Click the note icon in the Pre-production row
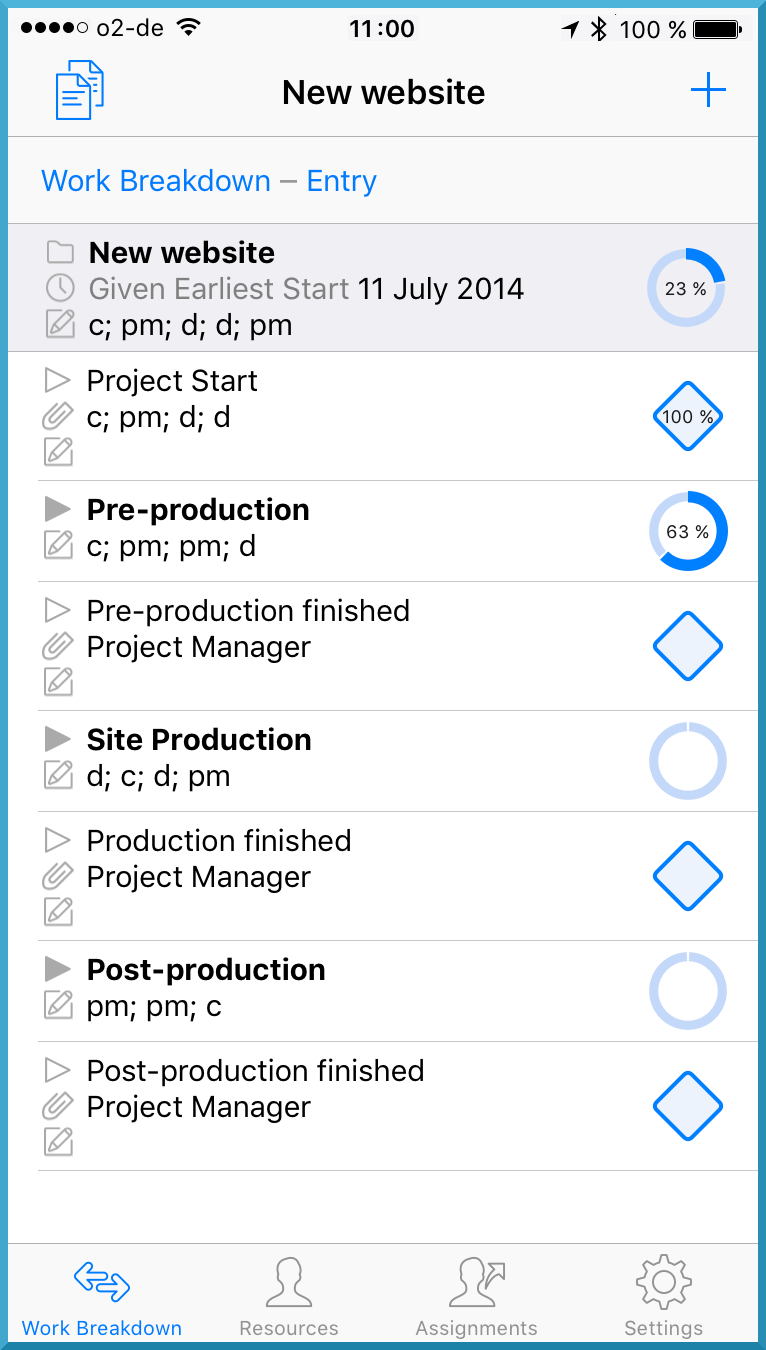Image resolution: width=766 pixels, height=1350 pixels. (x=59, y=545)
